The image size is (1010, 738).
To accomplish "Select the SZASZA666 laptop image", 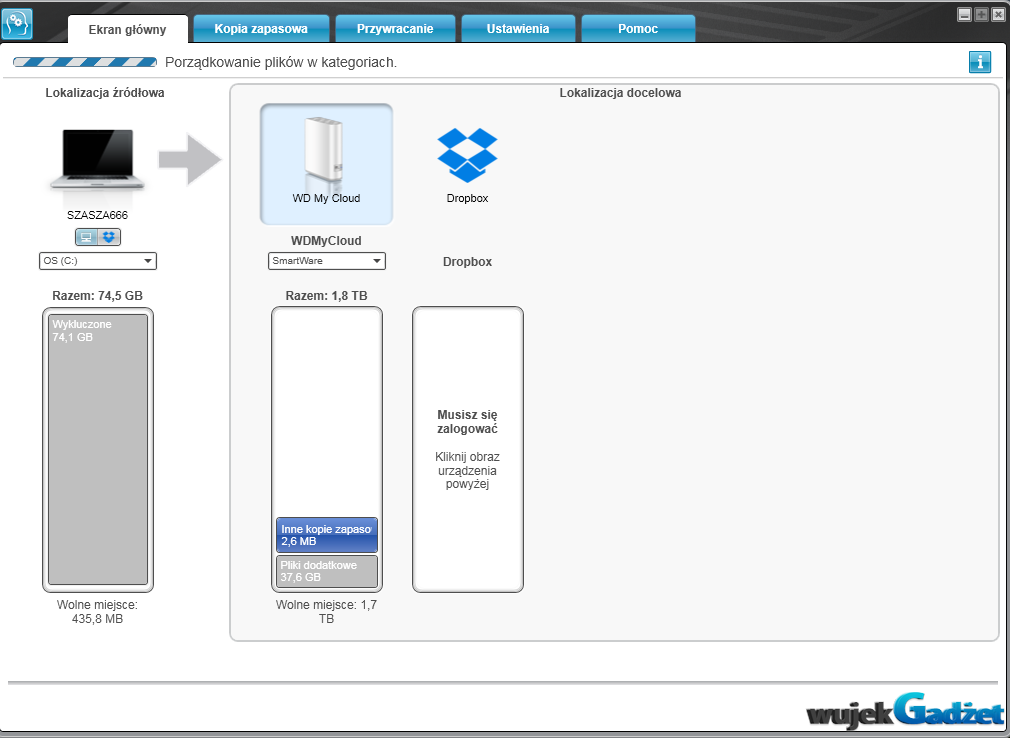I will click(97, 160).
